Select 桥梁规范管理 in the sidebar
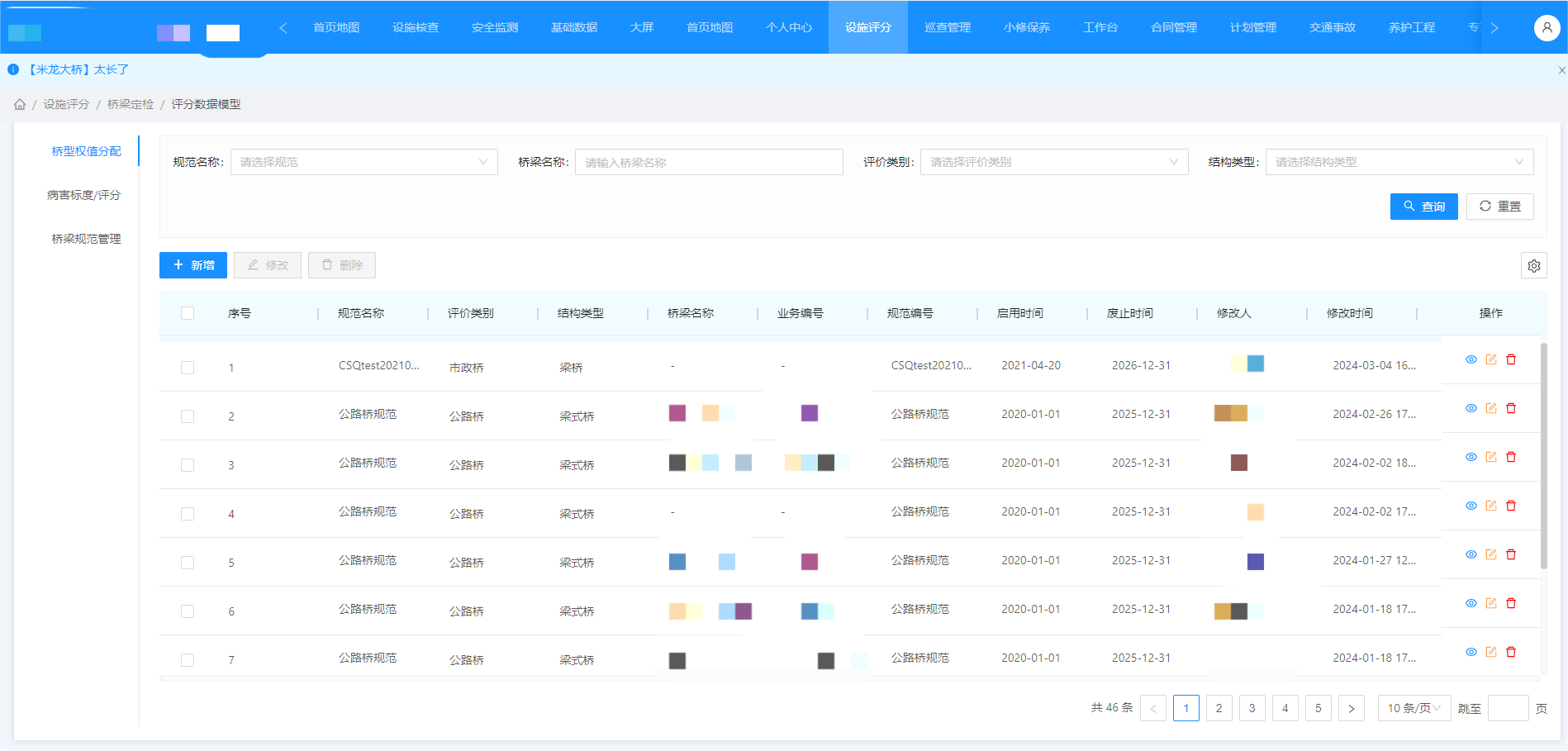 pos(86,239)
